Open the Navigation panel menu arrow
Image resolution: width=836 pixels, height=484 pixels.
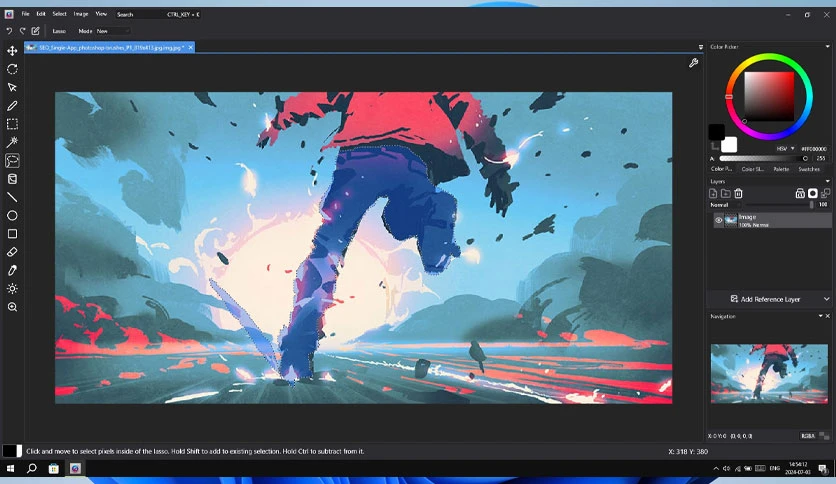coord(821,316)
